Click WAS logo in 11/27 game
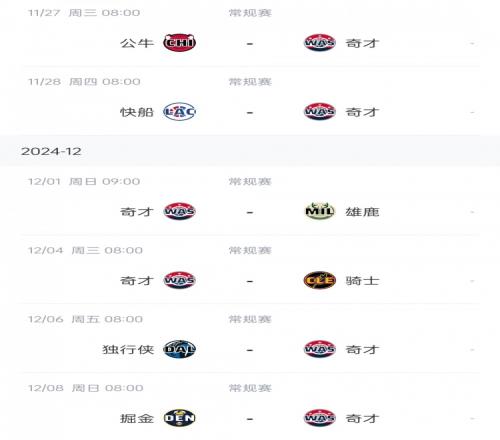 click(320, 43)
